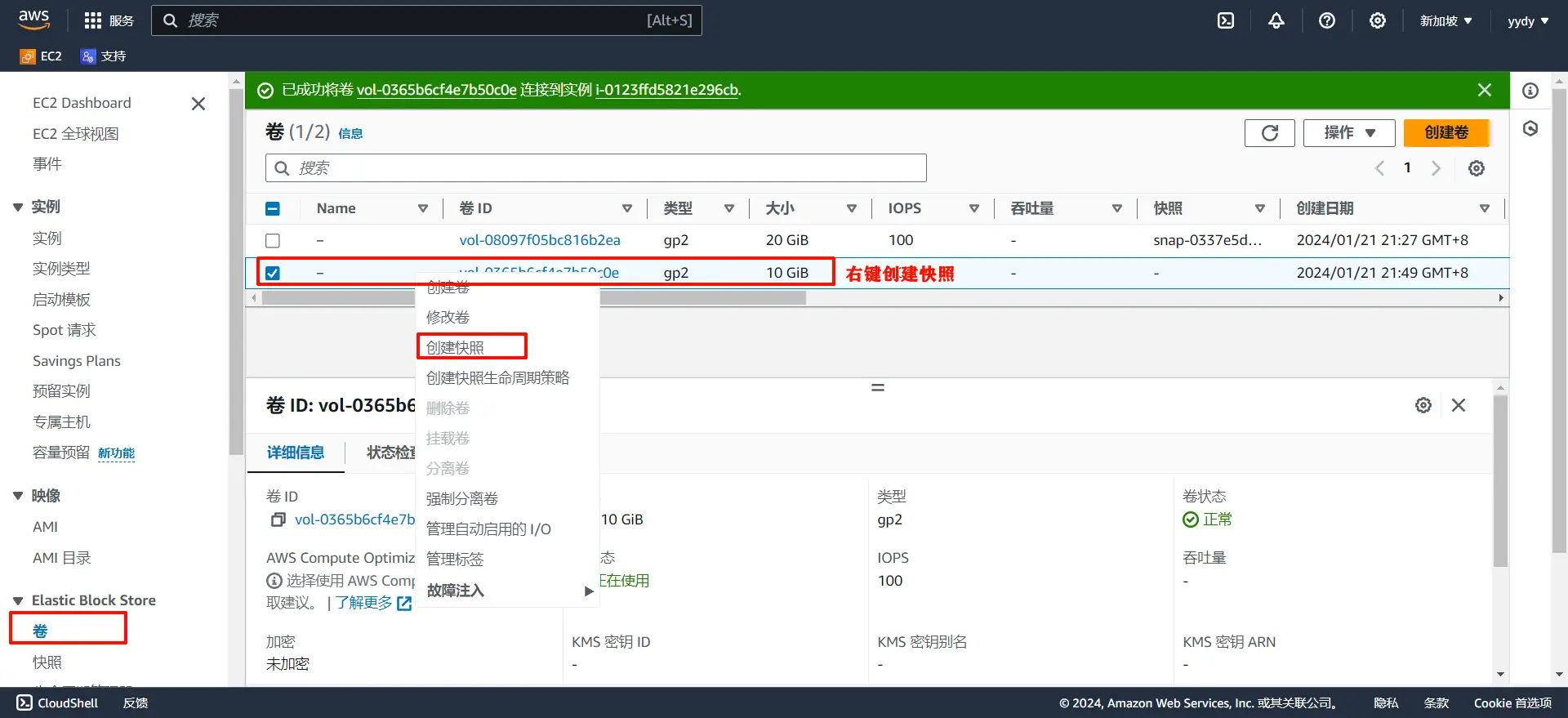Screen dimensions: 1568x718
Task: Click the external link icon next to 了解更多
Action: point(404,604)
